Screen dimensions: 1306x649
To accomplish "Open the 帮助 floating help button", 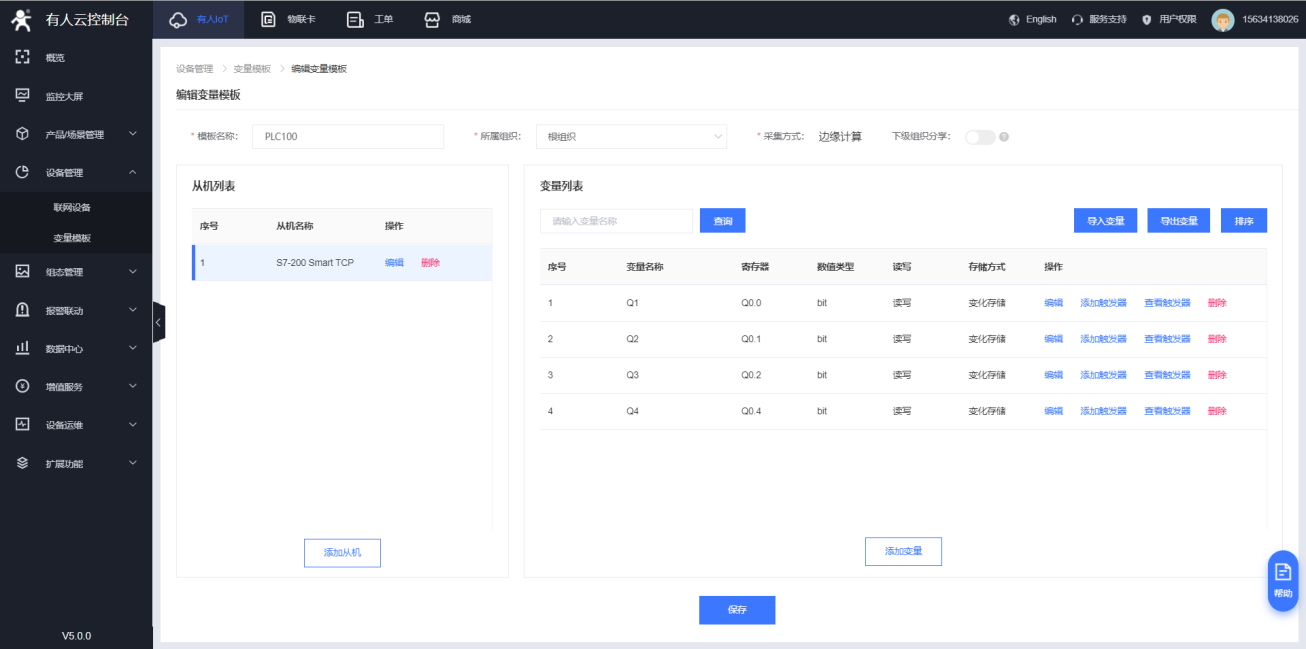I will pyautogui.click(x=1282, y=580).
